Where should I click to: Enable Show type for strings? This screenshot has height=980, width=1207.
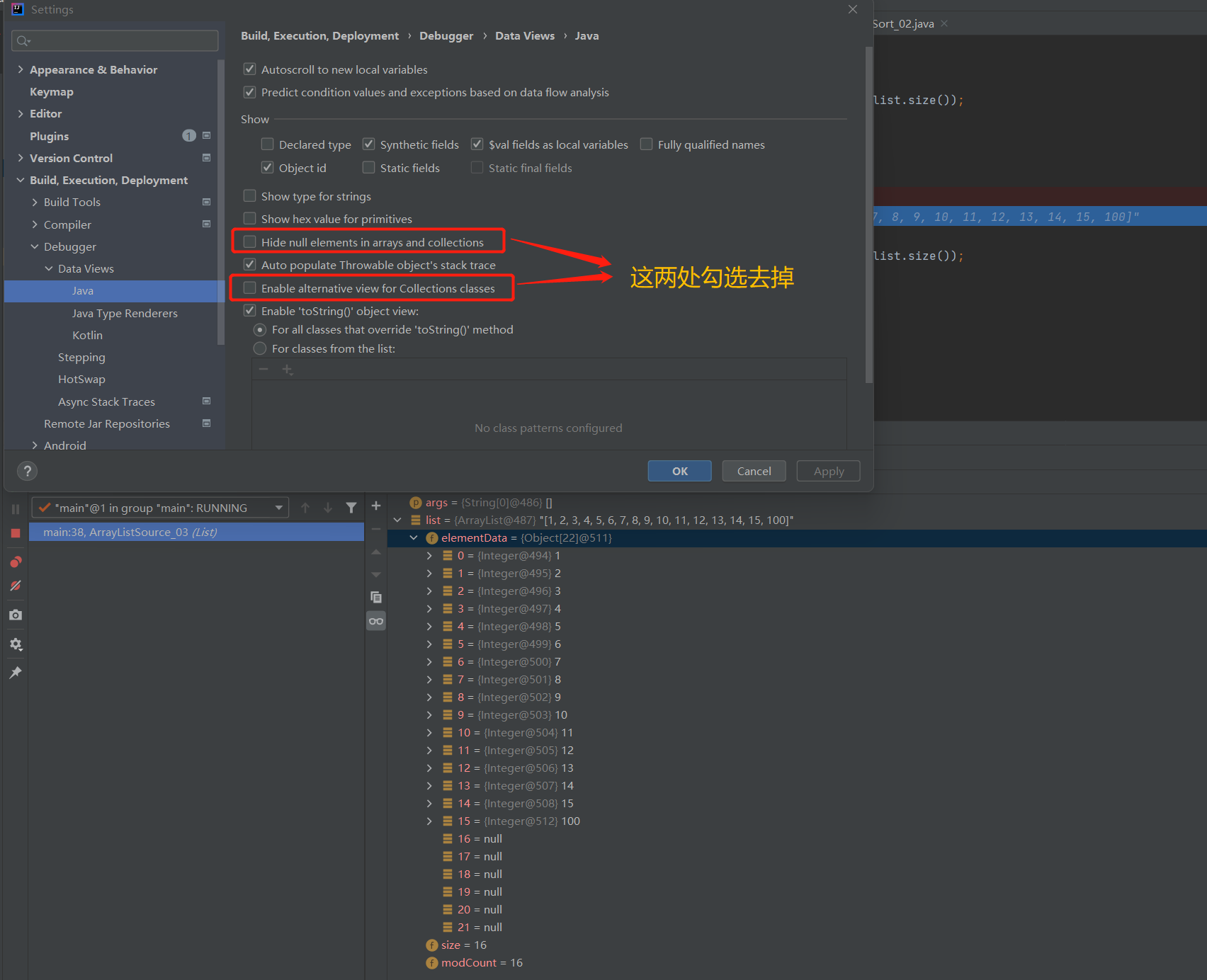pyautogui.click(x=249, y=196)
